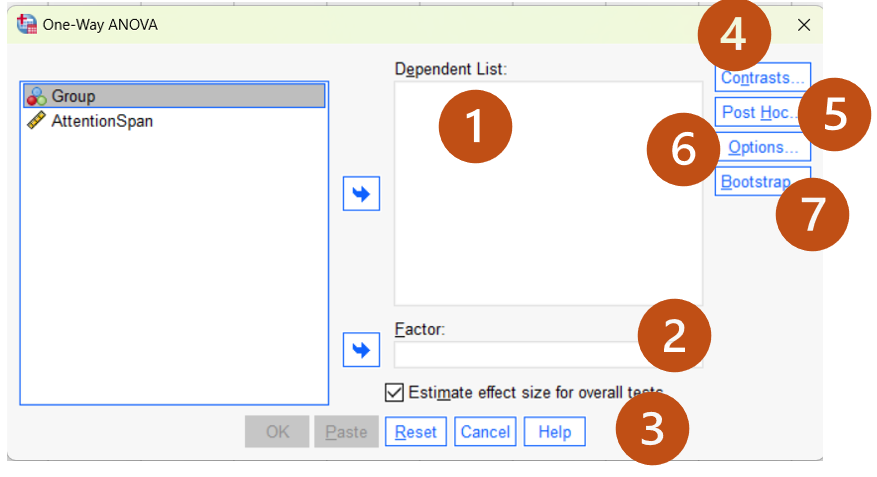
Task: Click the Reset button
Action: [x=416, y=432]
